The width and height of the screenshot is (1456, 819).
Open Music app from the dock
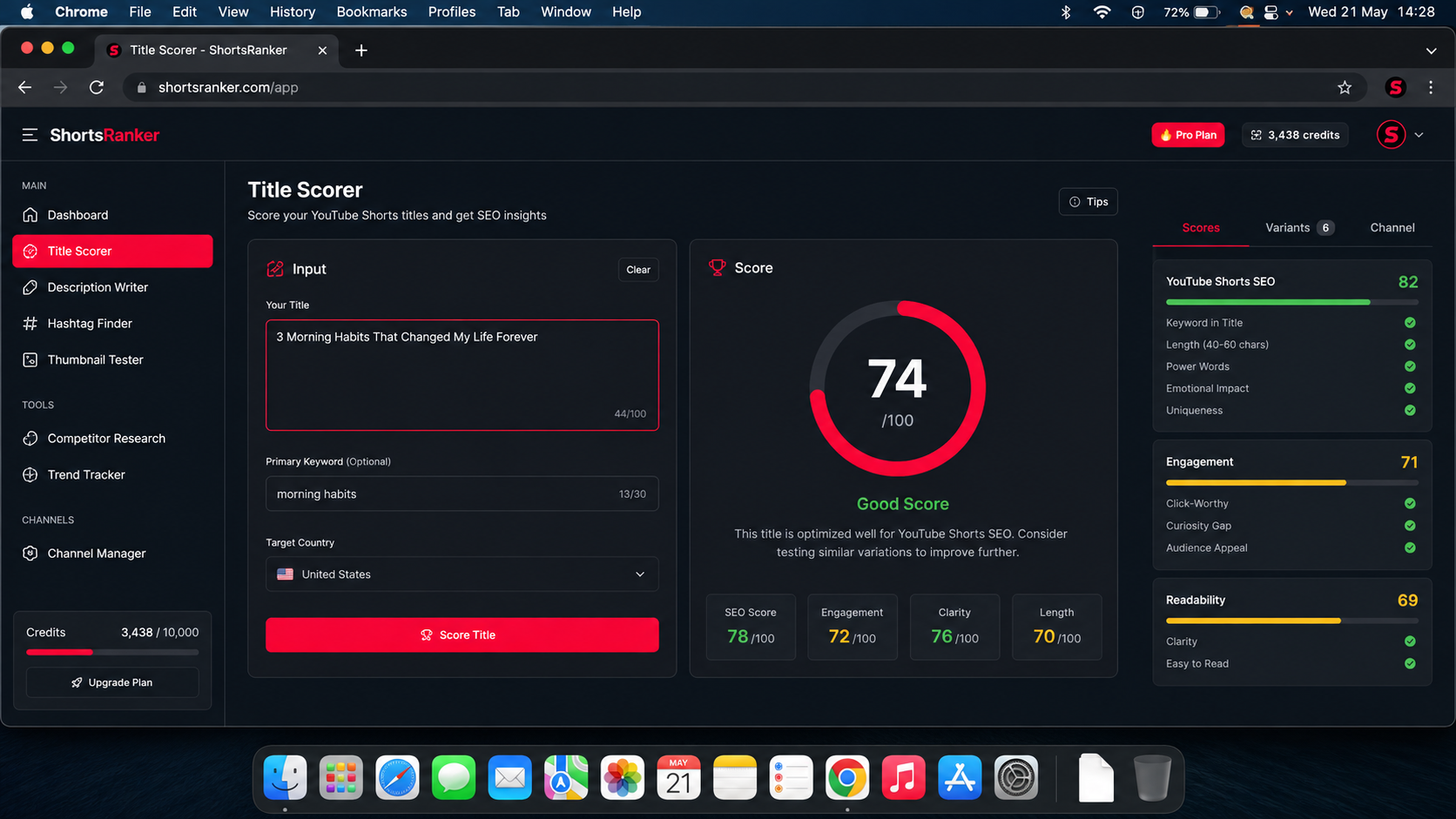click(x=903, y=777)
